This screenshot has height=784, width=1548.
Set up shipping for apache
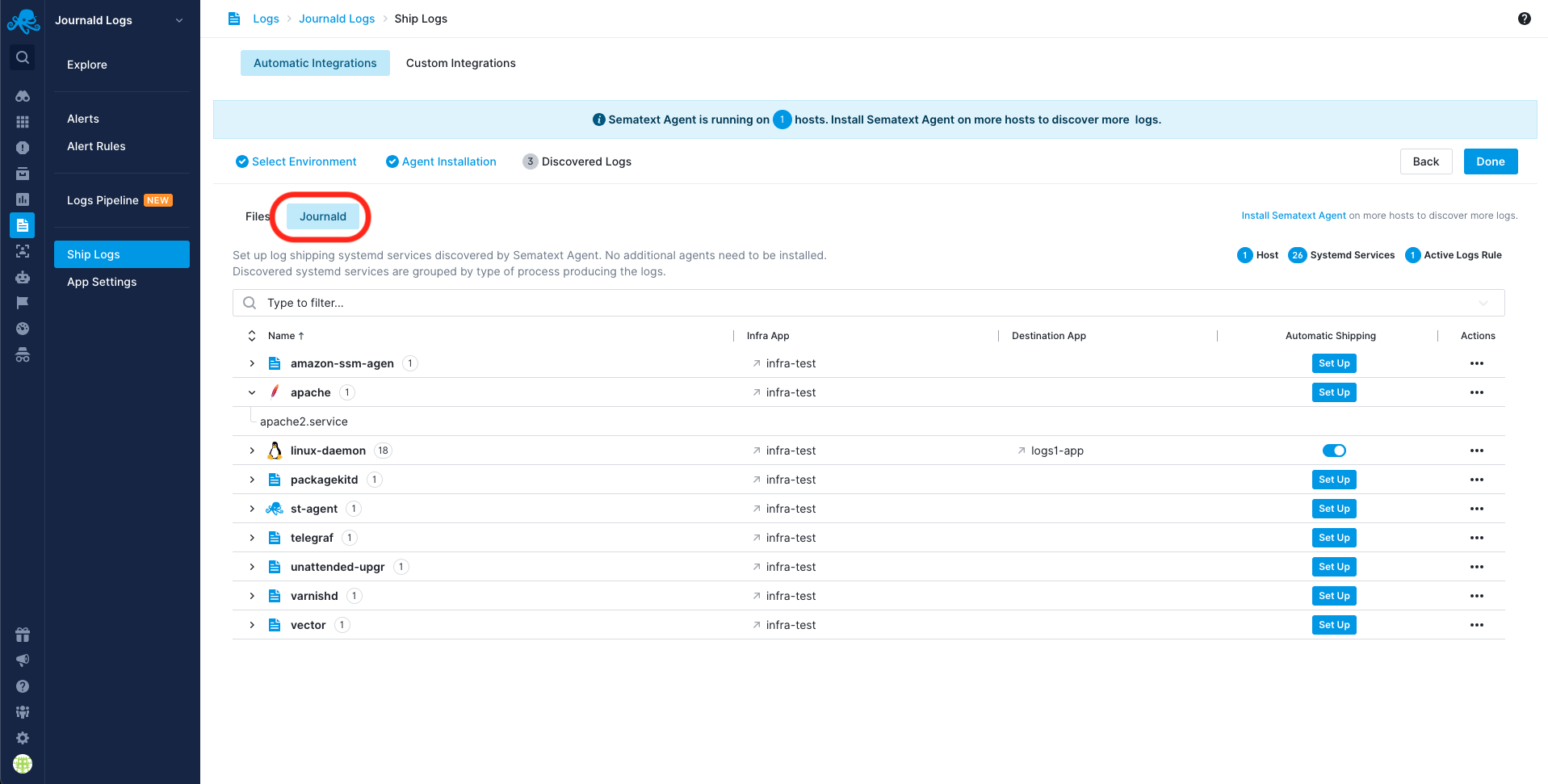(x=1334, y=392)
